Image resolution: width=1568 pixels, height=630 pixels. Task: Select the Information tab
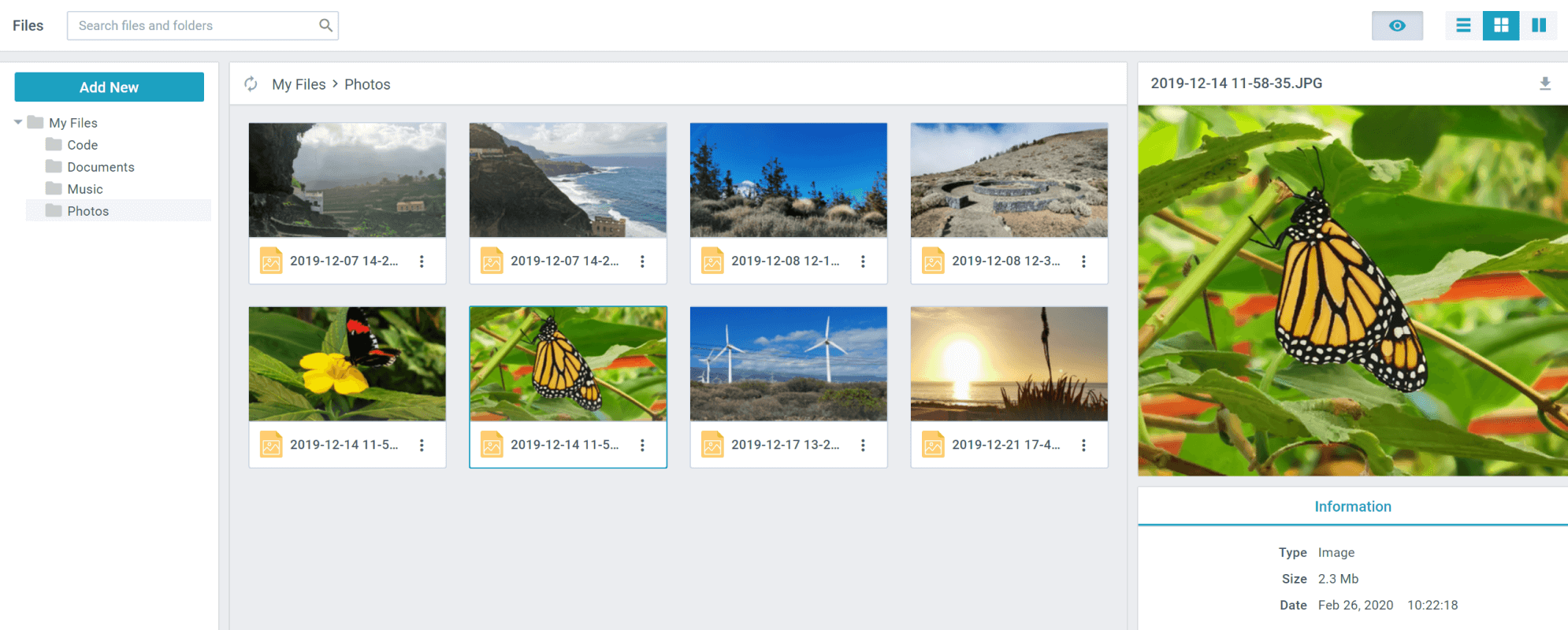pyautogui.click(x=1352, y=506)
